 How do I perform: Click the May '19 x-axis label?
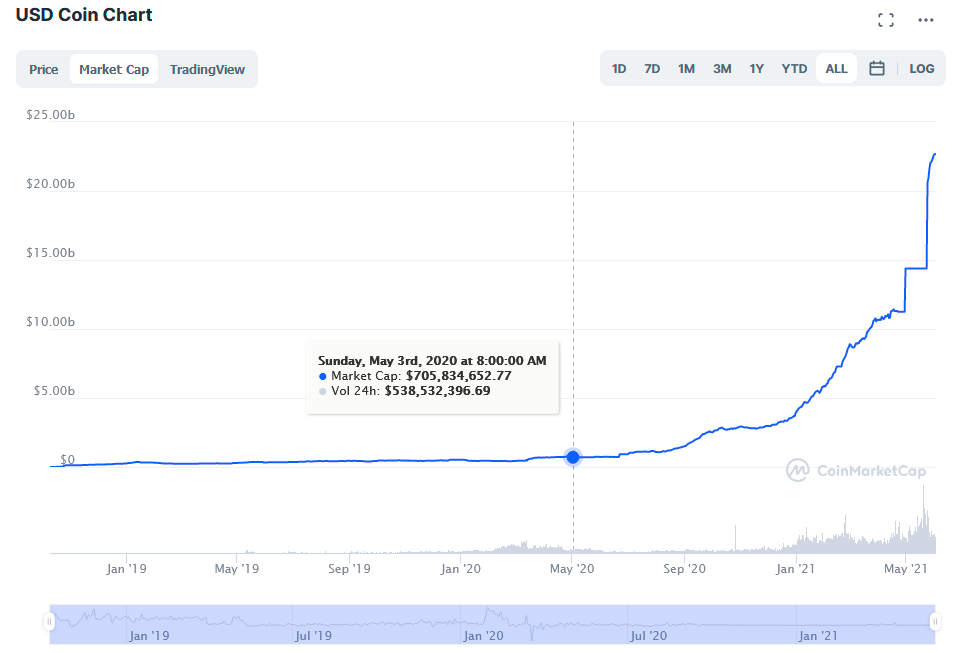click(x=237, y=569)
